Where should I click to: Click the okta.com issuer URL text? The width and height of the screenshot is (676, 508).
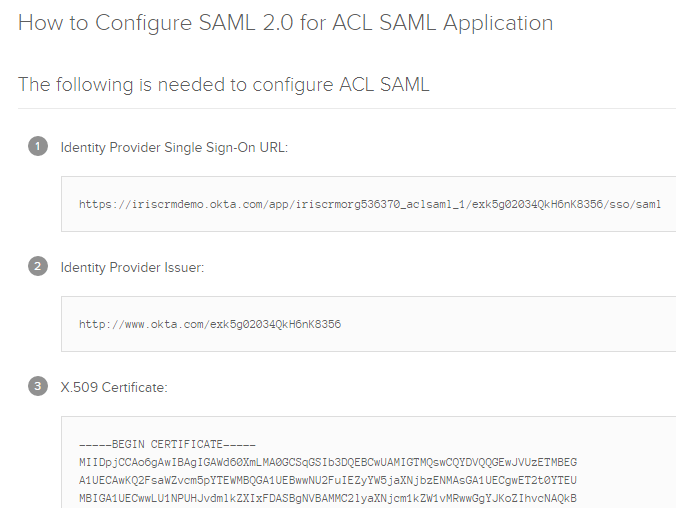[210, 324]
